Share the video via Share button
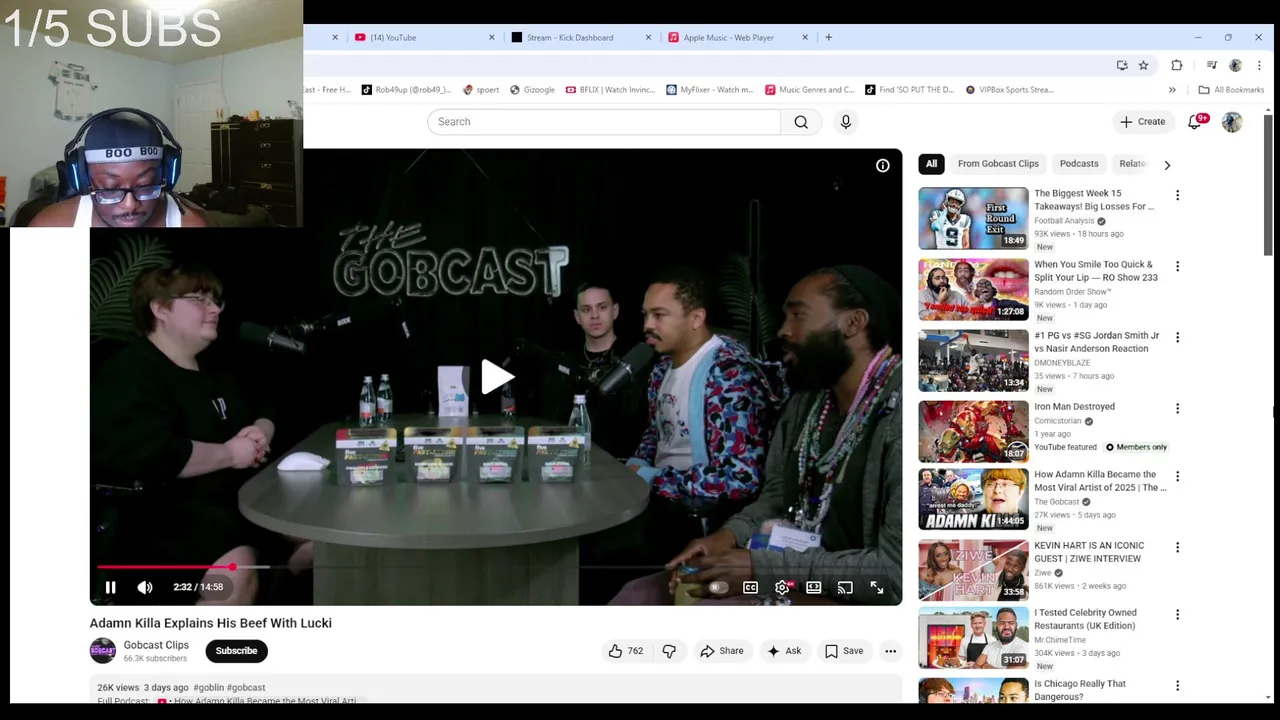1280x720 pixels. [x=722, y=651]
